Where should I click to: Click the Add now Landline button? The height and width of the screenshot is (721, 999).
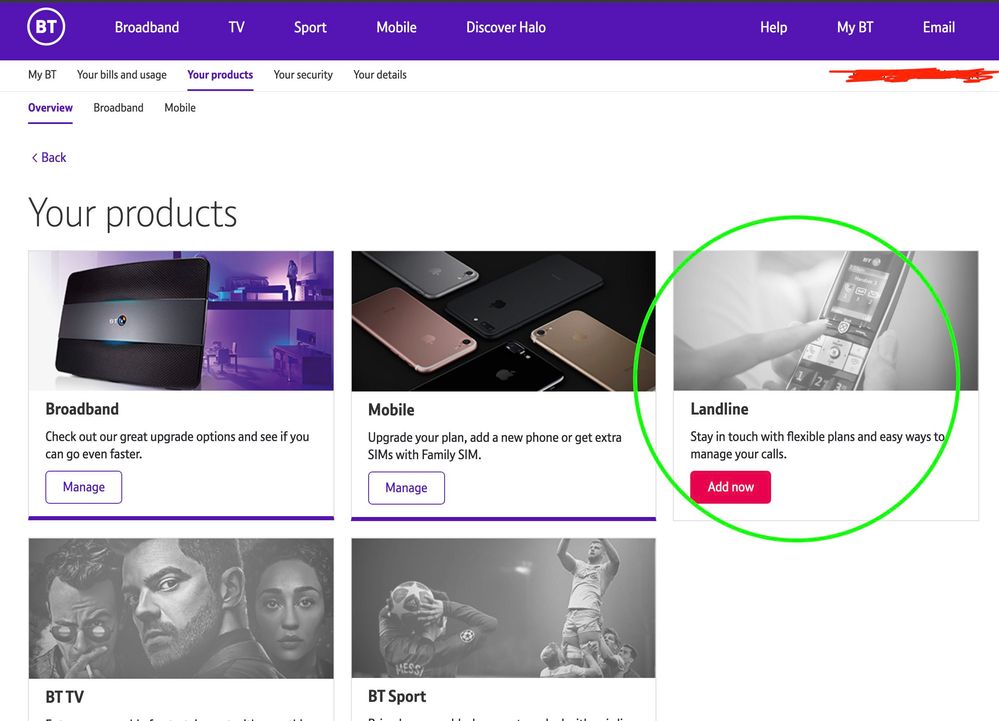tap(730, 487)
